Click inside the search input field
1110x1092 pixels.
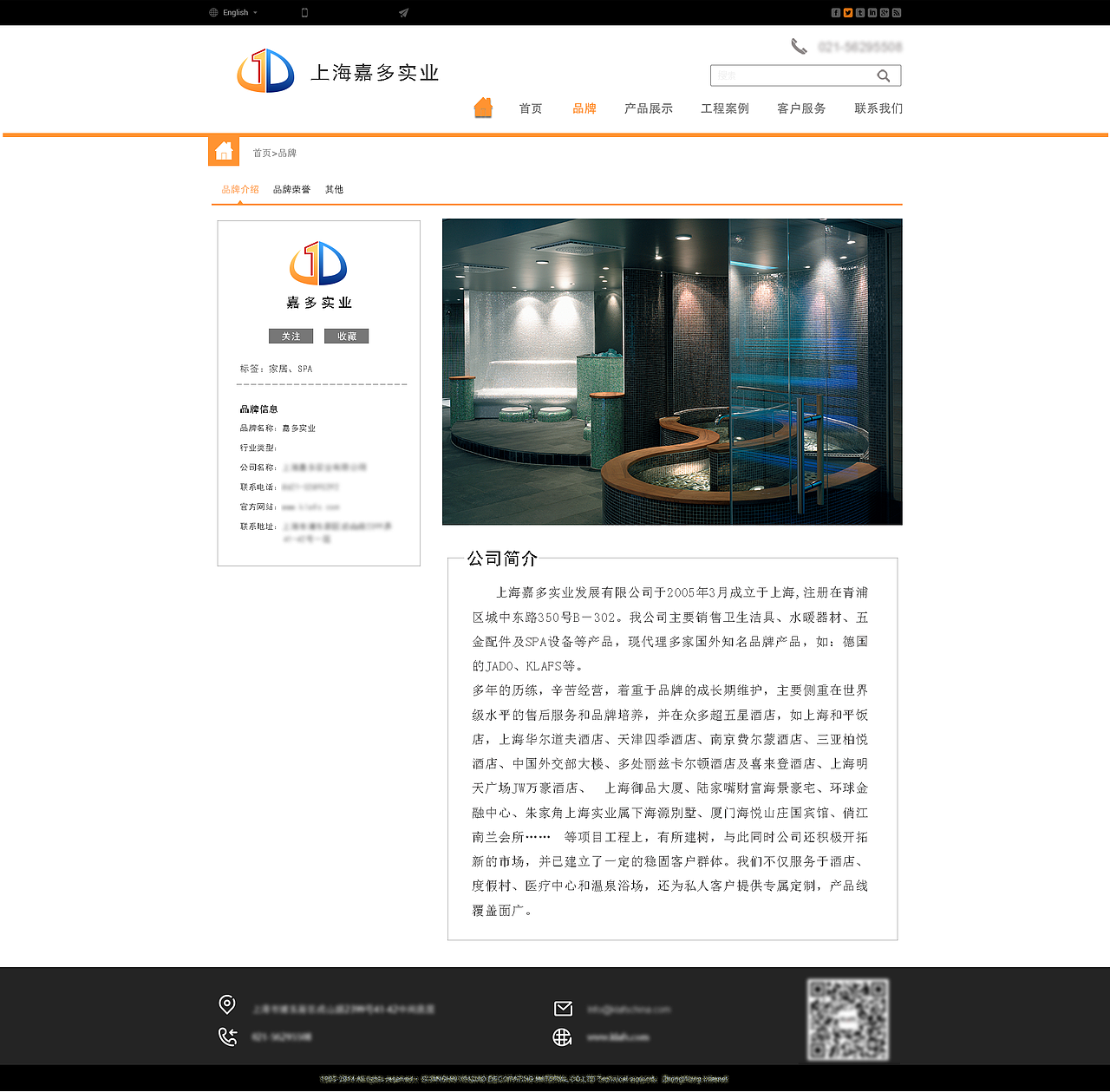point(789,75)
